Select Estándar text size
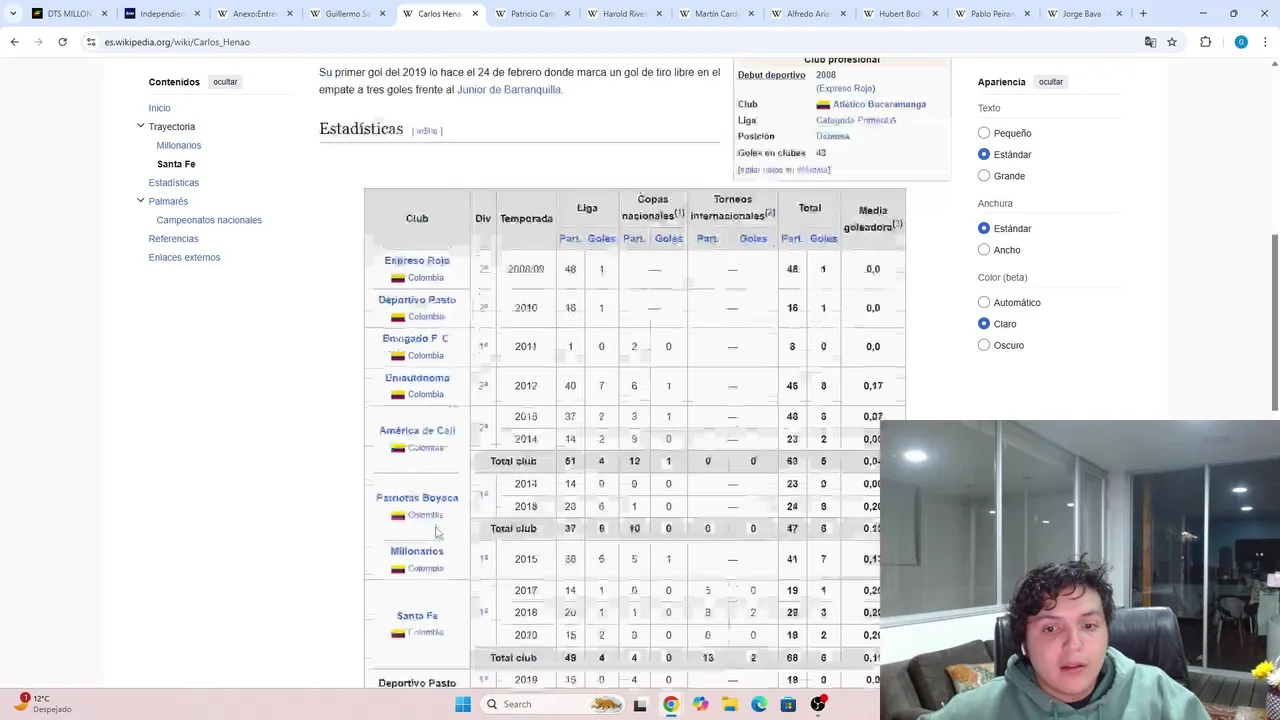1280x720 pixels. click(984, 154)
